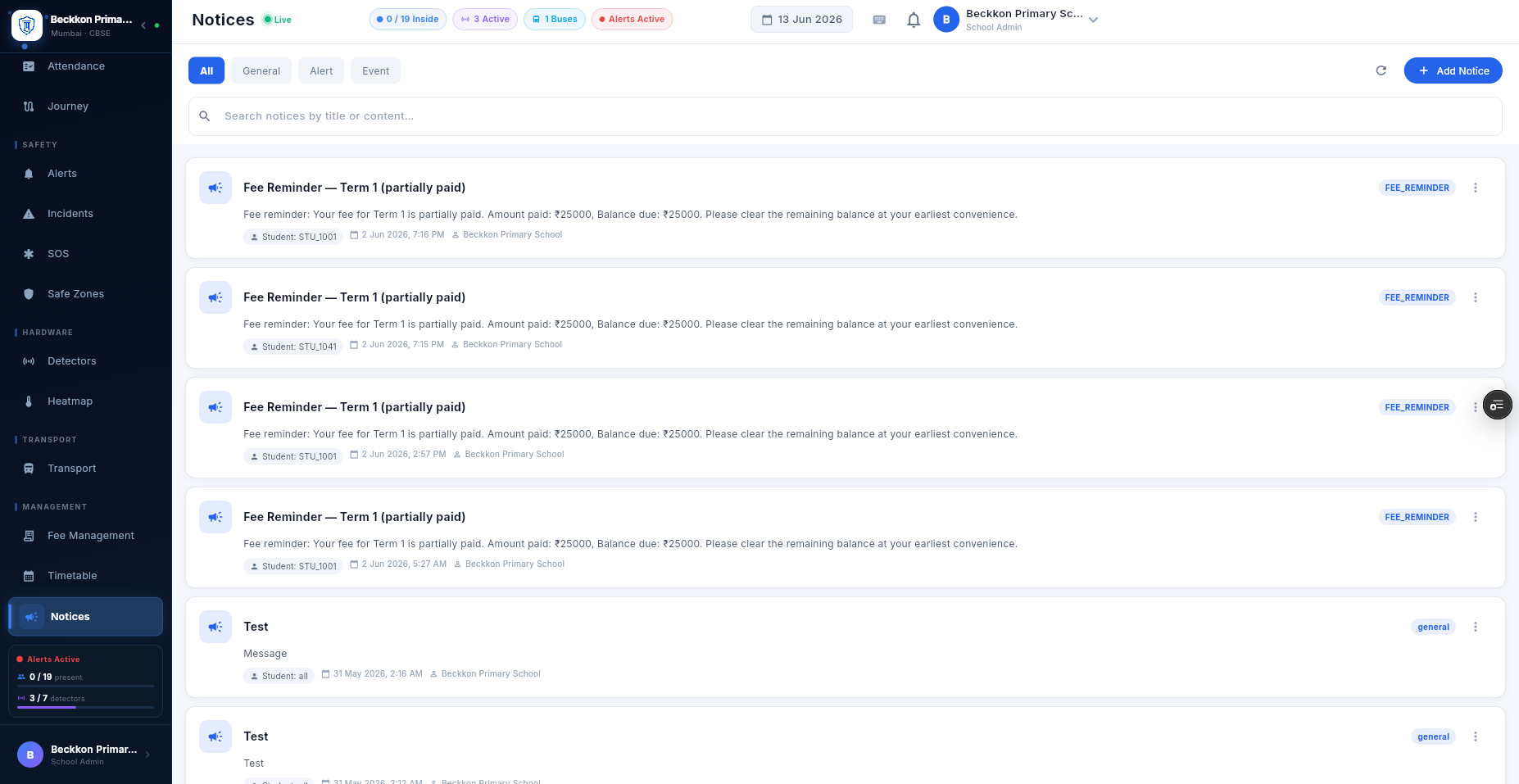Viewport: 1519px width, 784px height.
Task: Click the general tag on first Test notice
Action: coord(1433,627)
